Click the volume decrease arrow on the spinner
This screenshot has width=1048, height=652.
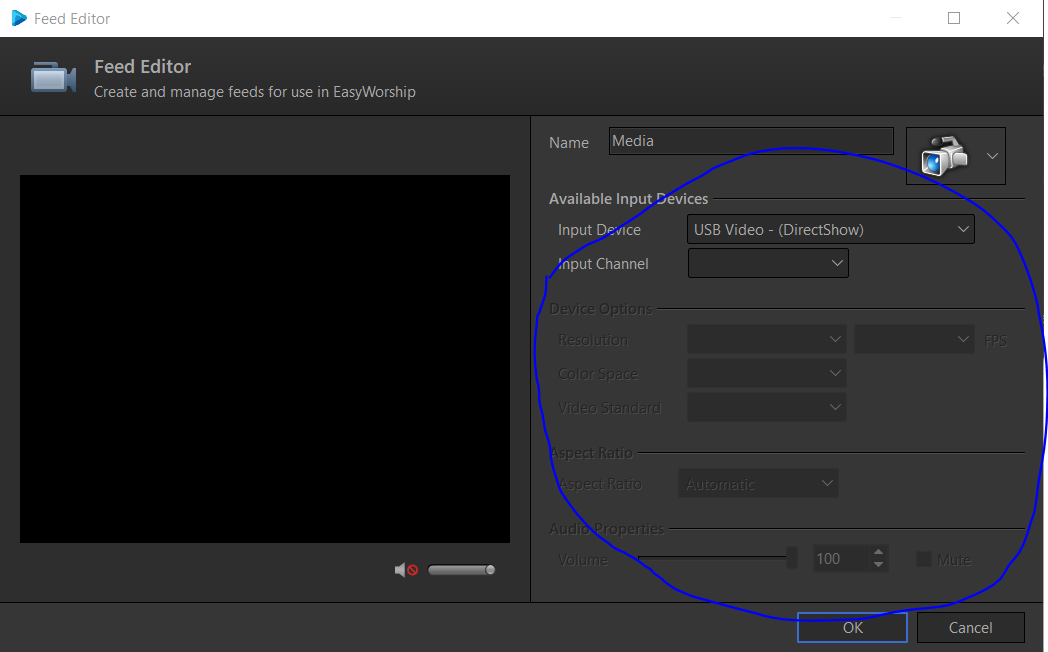(x=878, y=563)
